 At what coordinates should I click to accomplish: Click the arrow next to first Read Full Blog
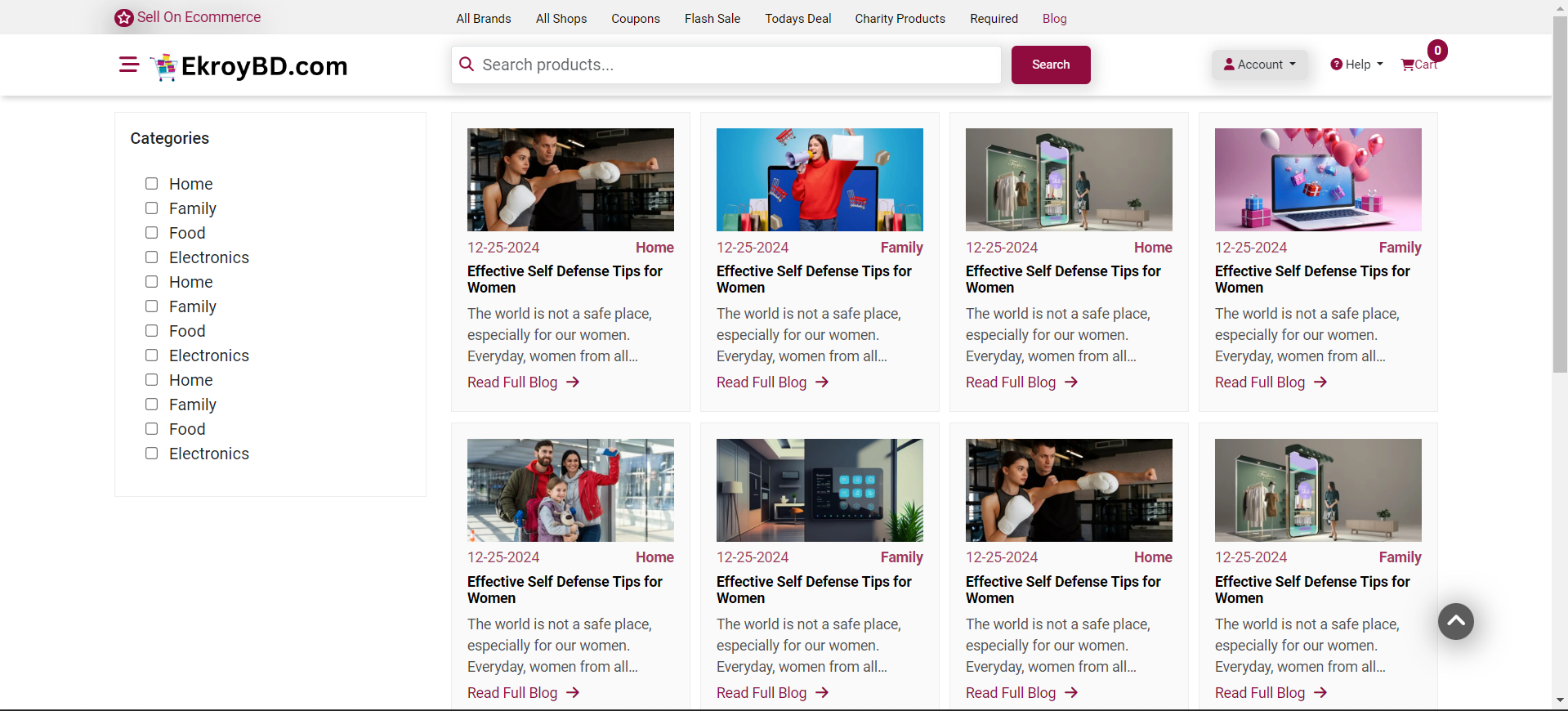(x=573, y=382)
